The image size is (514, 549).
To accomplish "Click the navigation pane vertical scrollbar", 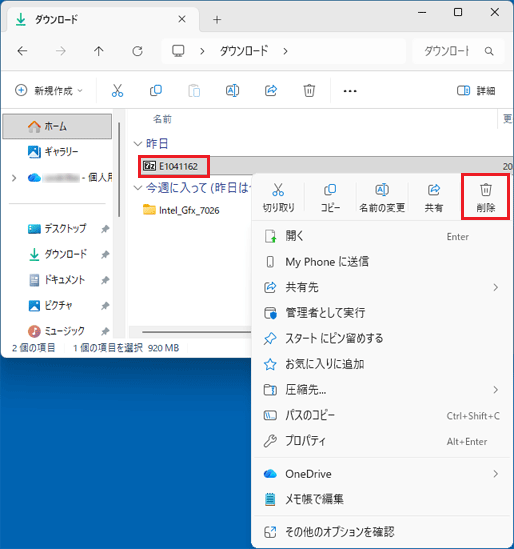I will coord(119,170).
